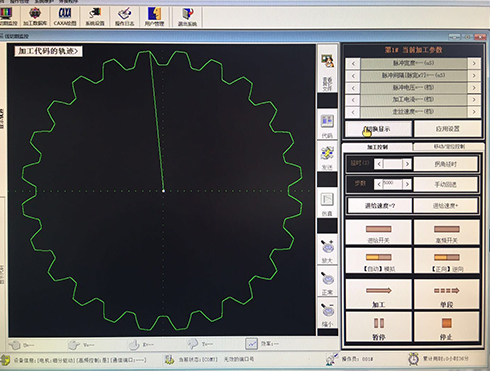This screenshot has width=490, height=371.
Task: Click the 步数 step value input field
Action: [392, 184]
